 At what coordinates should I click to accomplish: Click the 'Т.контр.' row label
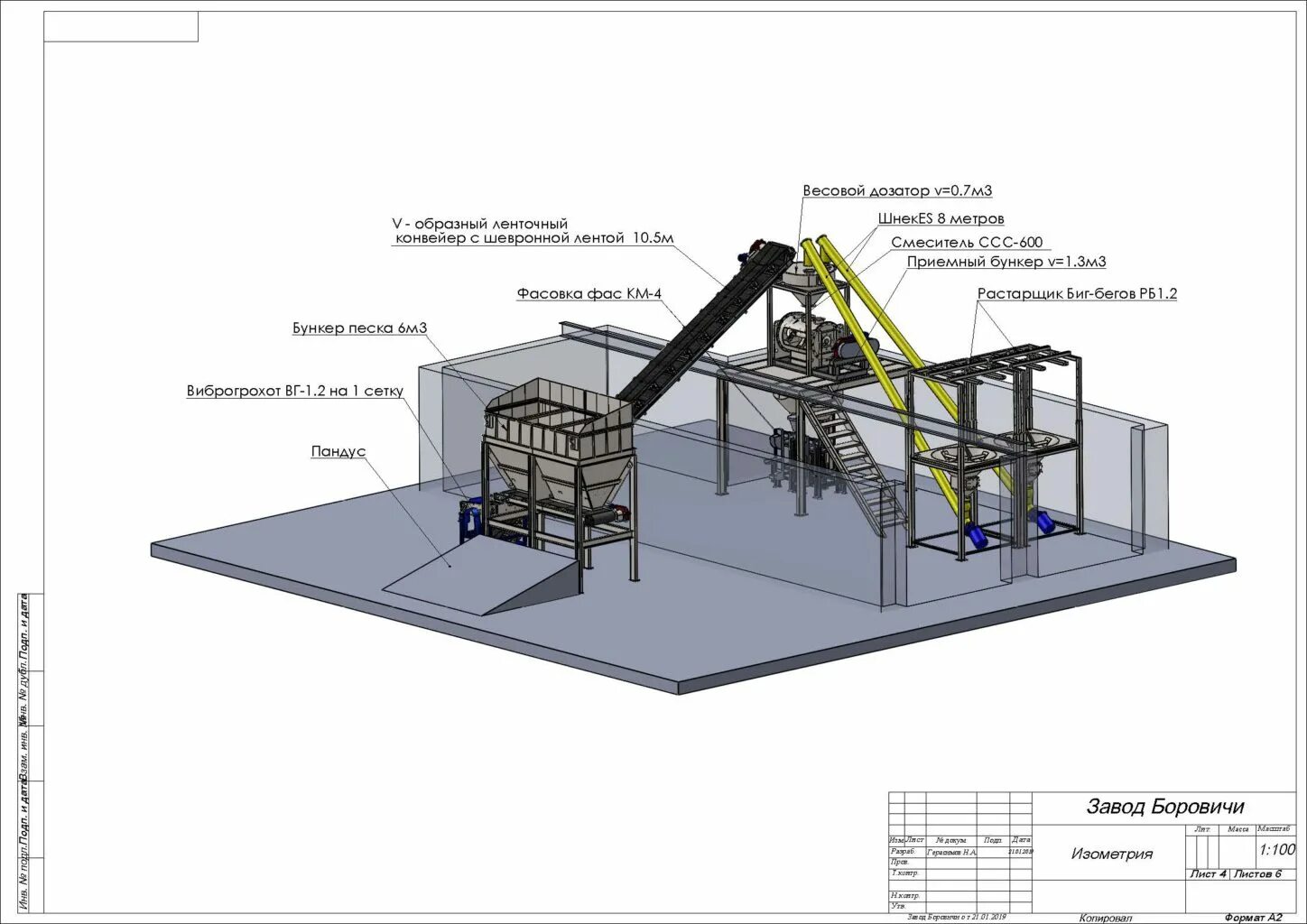click(x=904, y=873)
